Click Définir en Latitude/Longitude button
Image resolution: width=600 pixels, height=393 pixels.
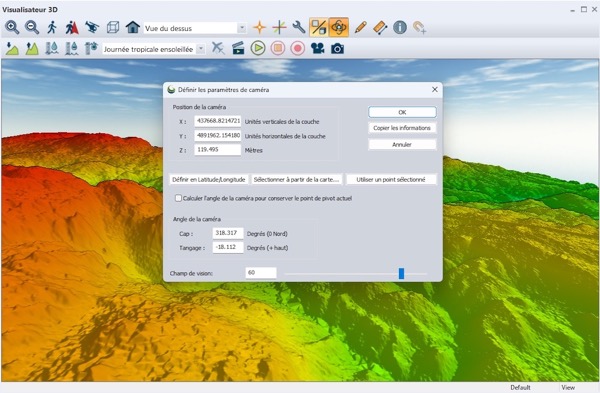point(209,179)
